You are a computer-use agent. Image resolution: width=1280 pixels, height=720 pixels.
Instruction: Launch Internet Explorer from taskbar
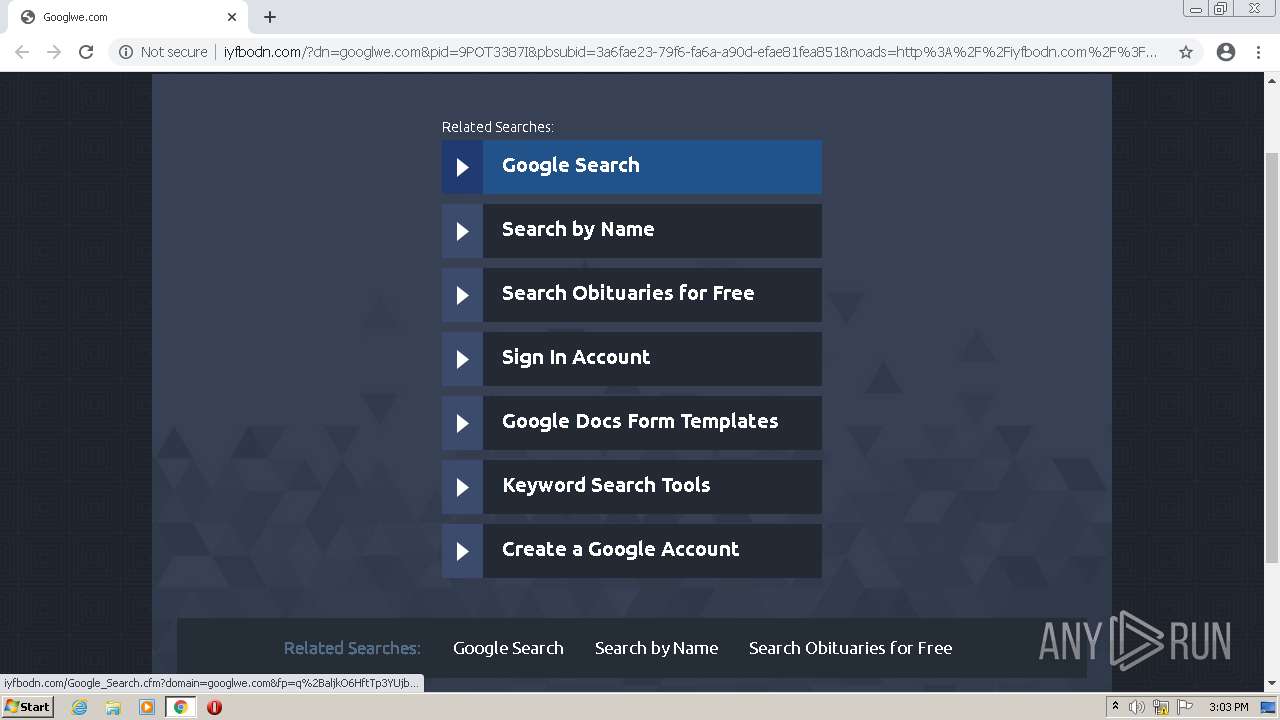point(80,707)
